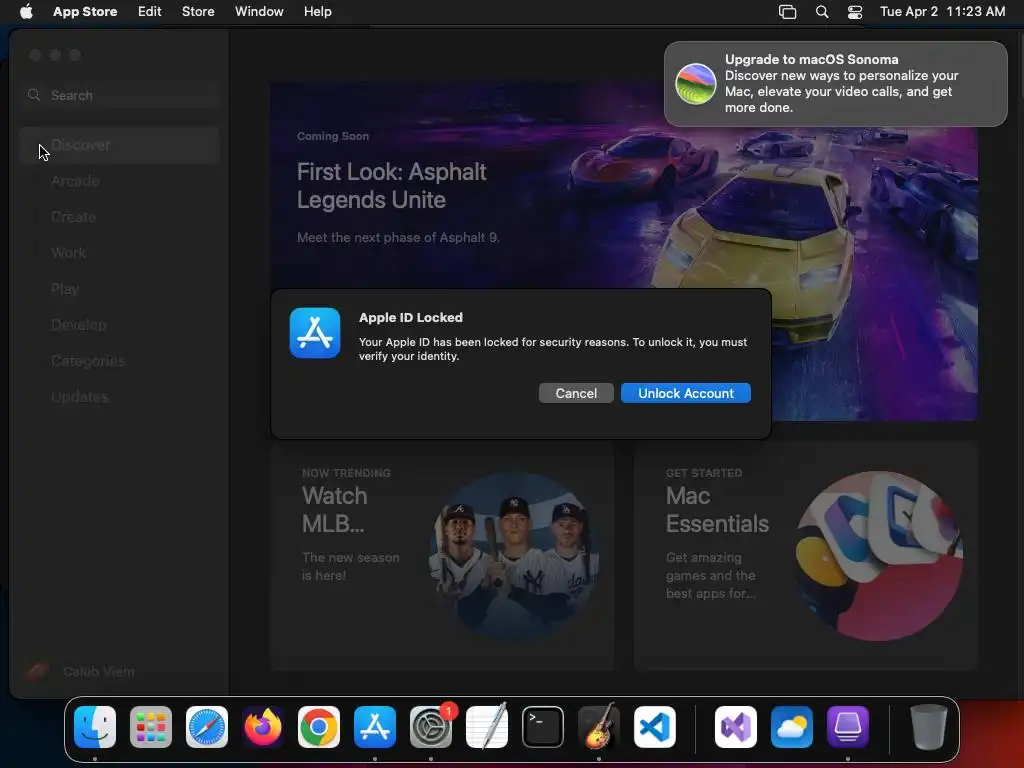Click the search magnifier in sidebar
This screenshot has height=768, width=1024.
[34, 95]
